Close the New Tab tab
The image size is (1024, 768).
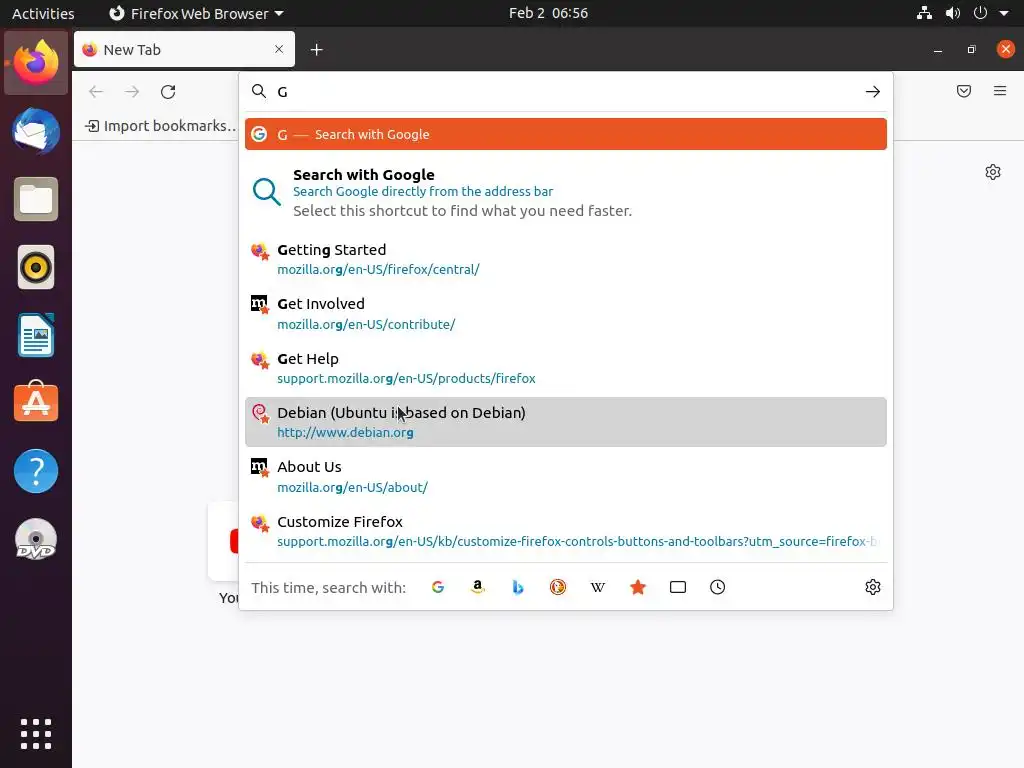[x=279, y=49]
